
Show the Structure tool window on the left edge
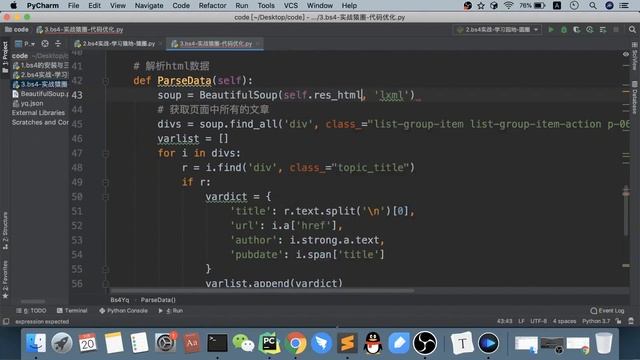[5, 231]
